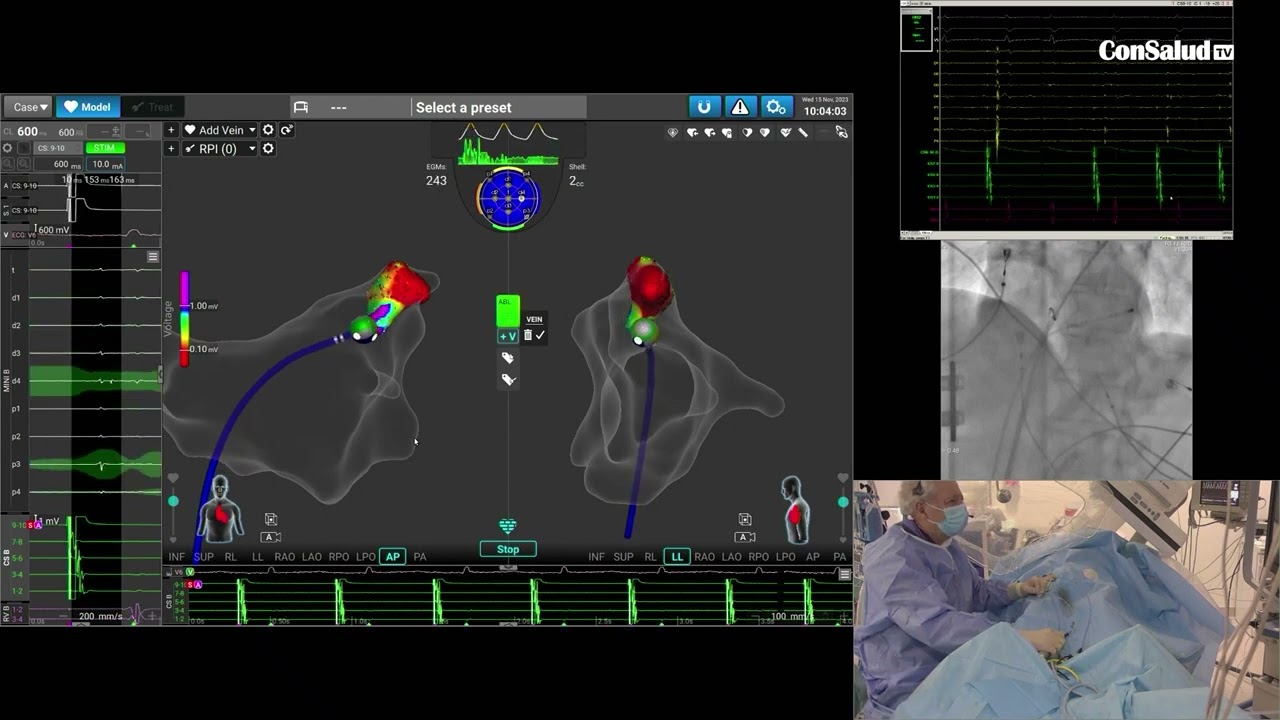The image size is (1280, 720).
Task: Click the blue magnet icon button
Action: pyautogui.click(x=704, y=107)
